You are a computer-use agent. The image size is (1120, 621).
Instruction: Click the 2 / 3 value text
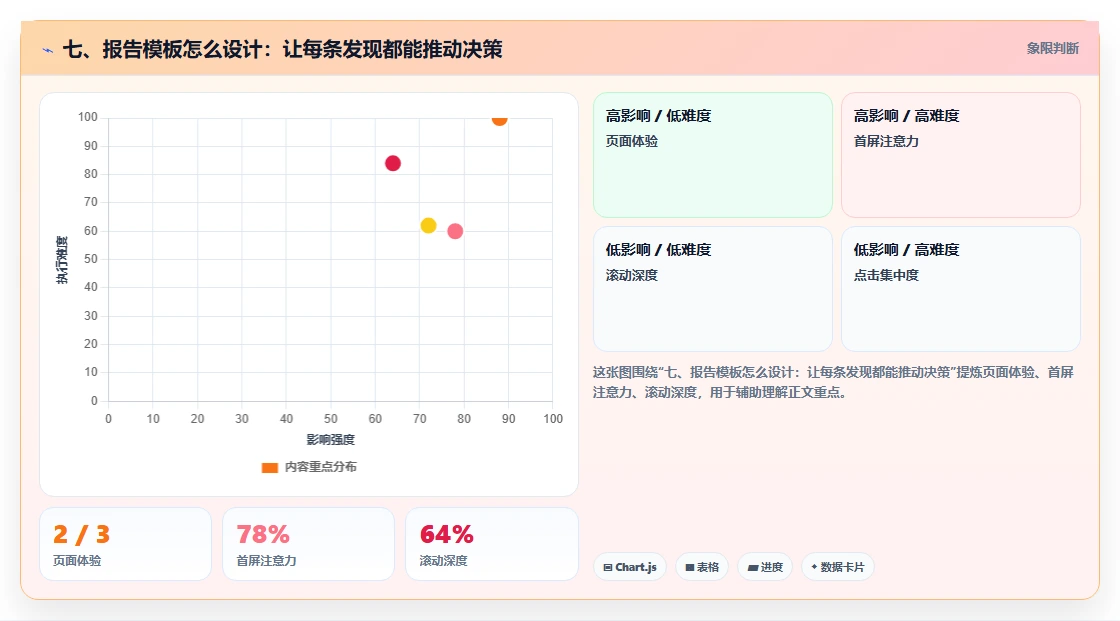coord(81,534)
